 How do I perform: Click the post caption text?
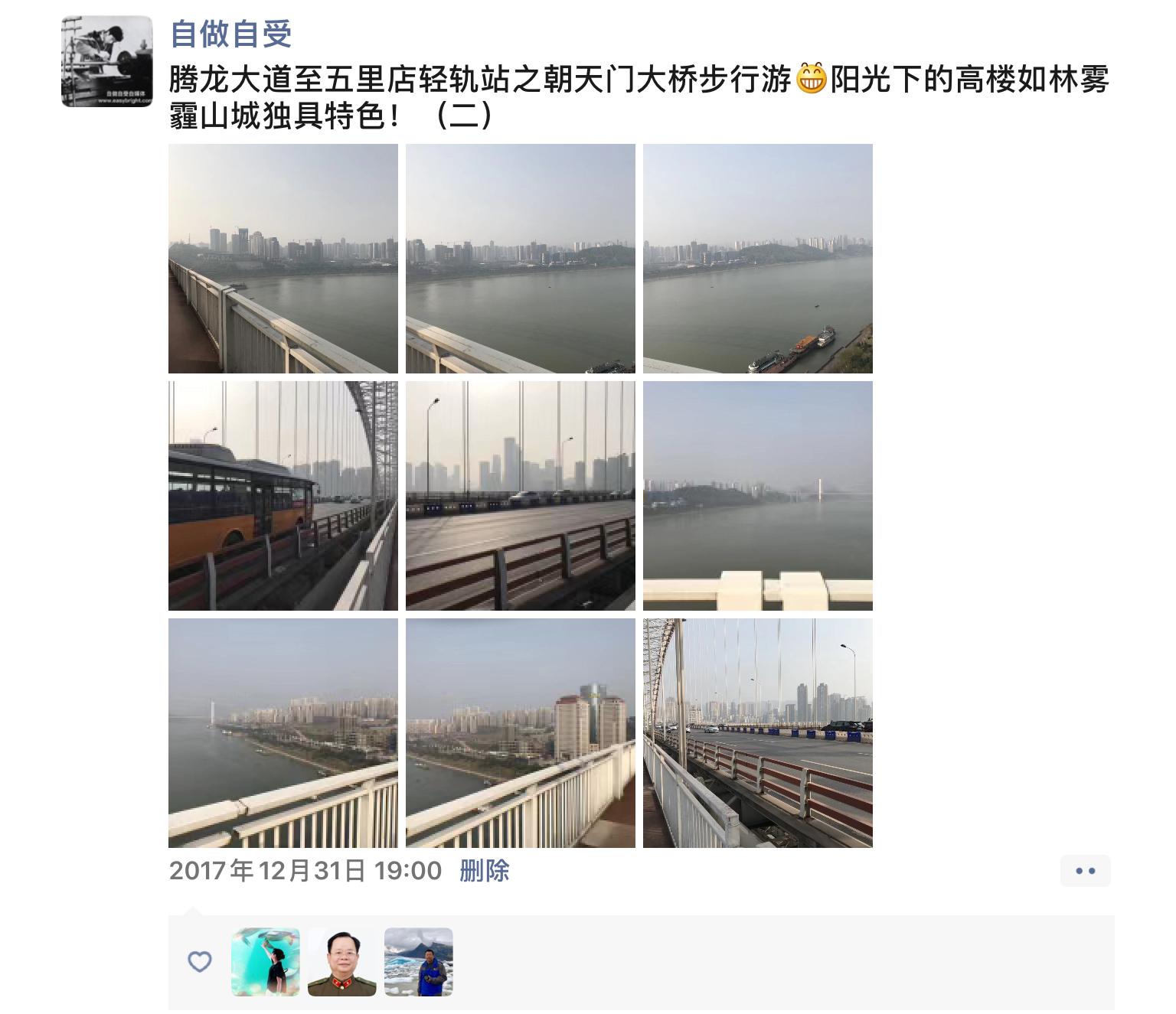point(639,97)
